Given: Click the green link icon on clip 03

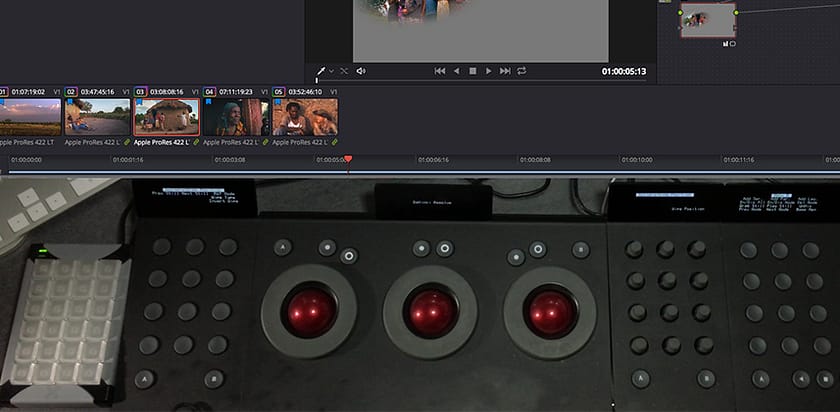Looking at the screenshot, I should 196,143.
